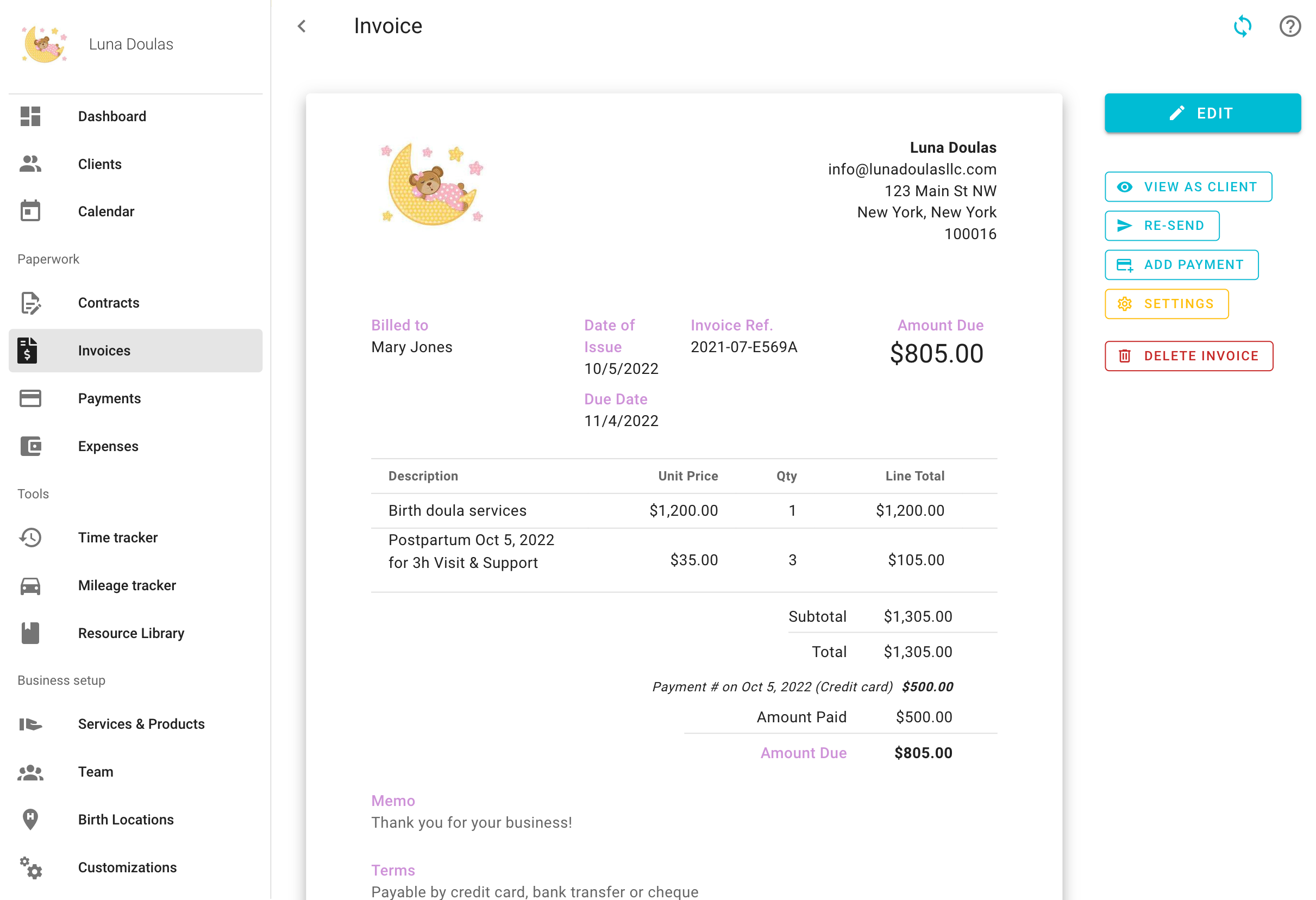Click the Birth Locations pin icon
This screenshot has height=900, width=1316.
point(30,820)
